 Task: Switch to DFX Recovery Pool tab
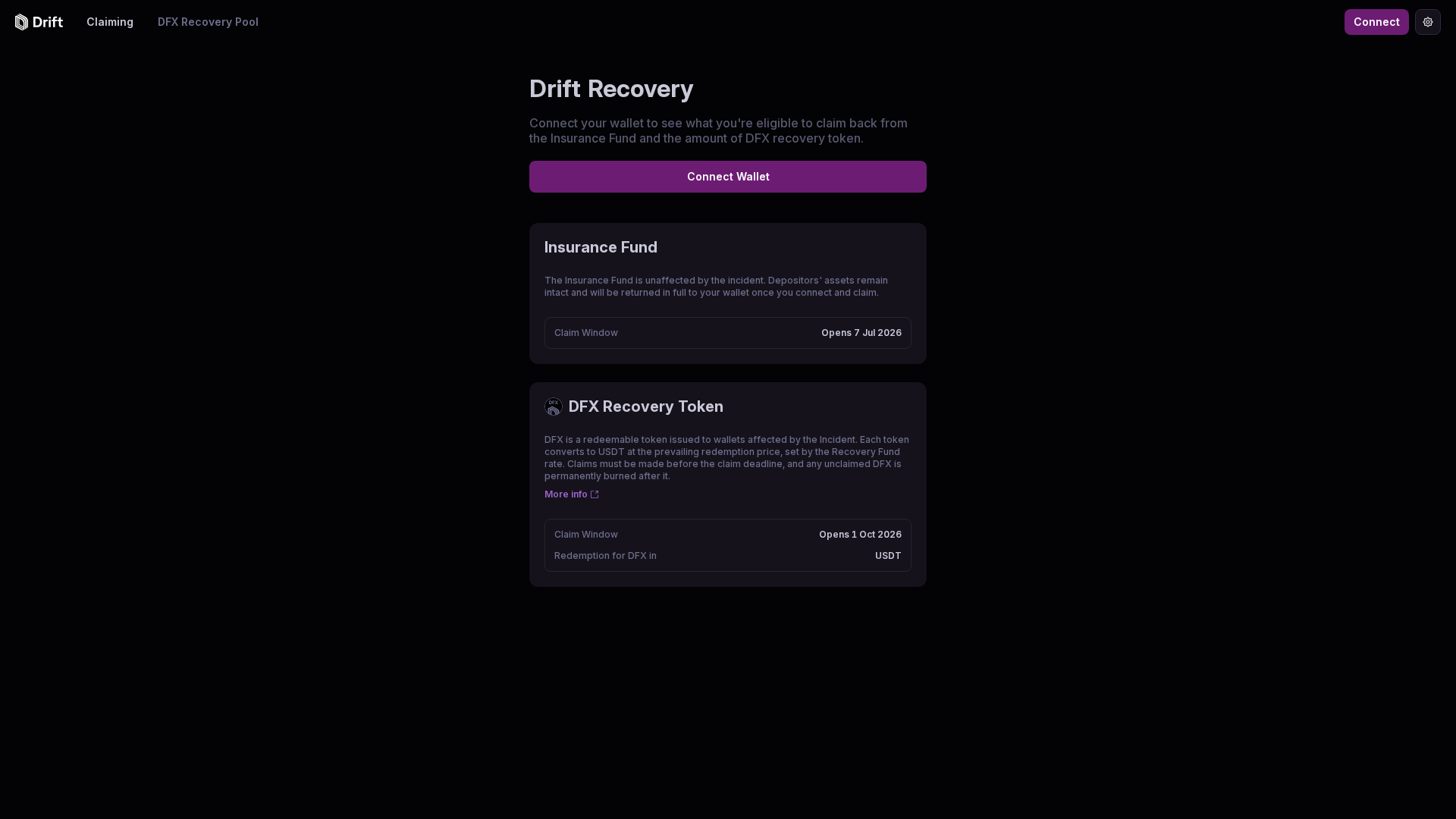click(208, 22)
